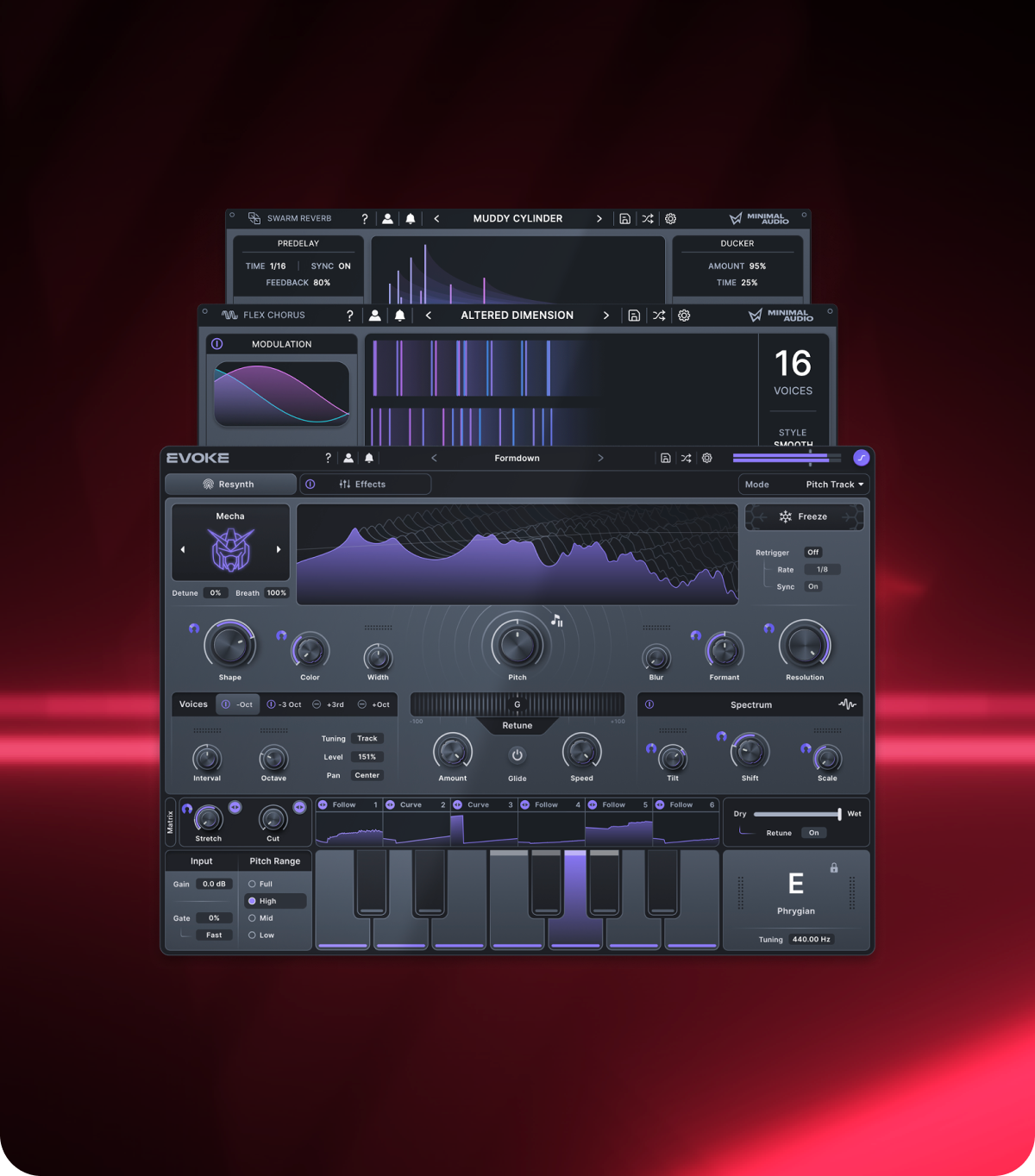The image size is (1035, 1176).
Task: Open notifications bell in Evoke header
Action: click(x=369, y=458)
